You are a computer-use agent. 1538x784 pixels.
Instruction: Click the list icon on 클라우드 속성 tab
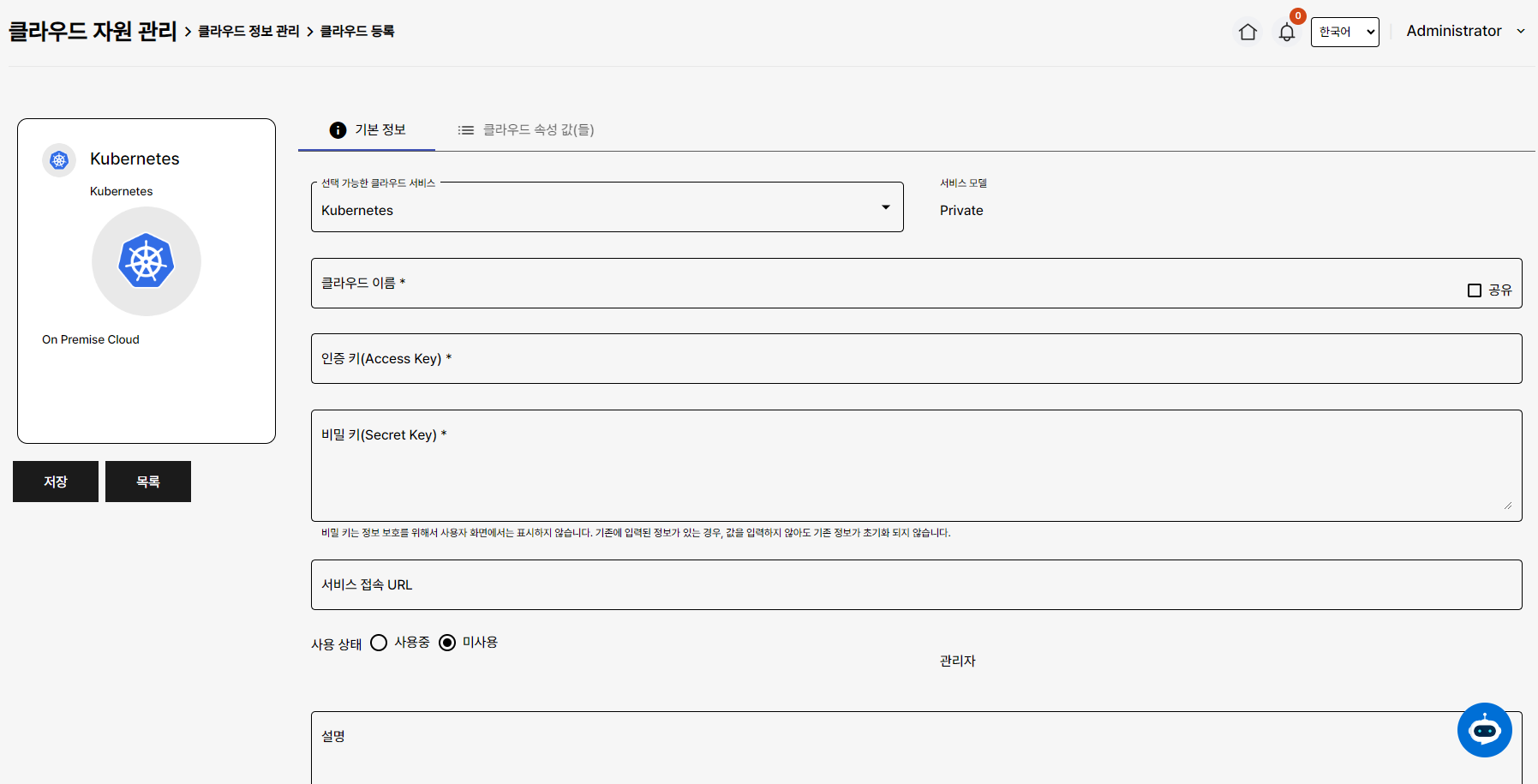click(x=465, y=130)
